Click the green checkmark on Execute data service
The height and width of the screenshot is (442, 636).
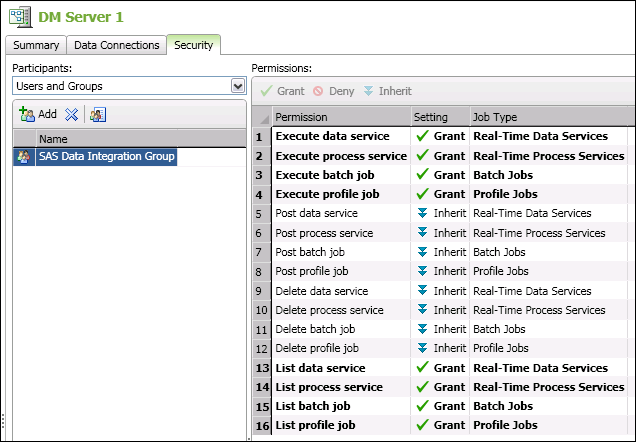point(422,136)
